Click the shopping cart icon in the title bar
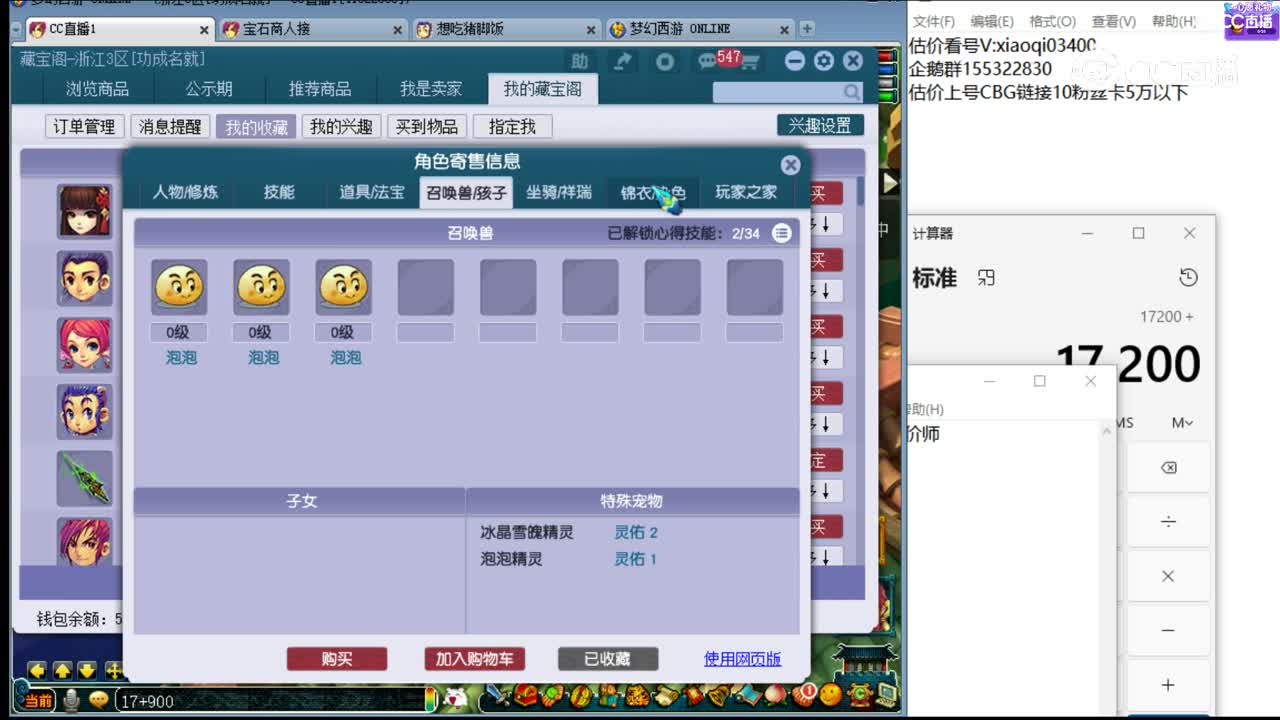Viewport: 1280px width, 720px height. pyautogui.click(x=752, y=62)
